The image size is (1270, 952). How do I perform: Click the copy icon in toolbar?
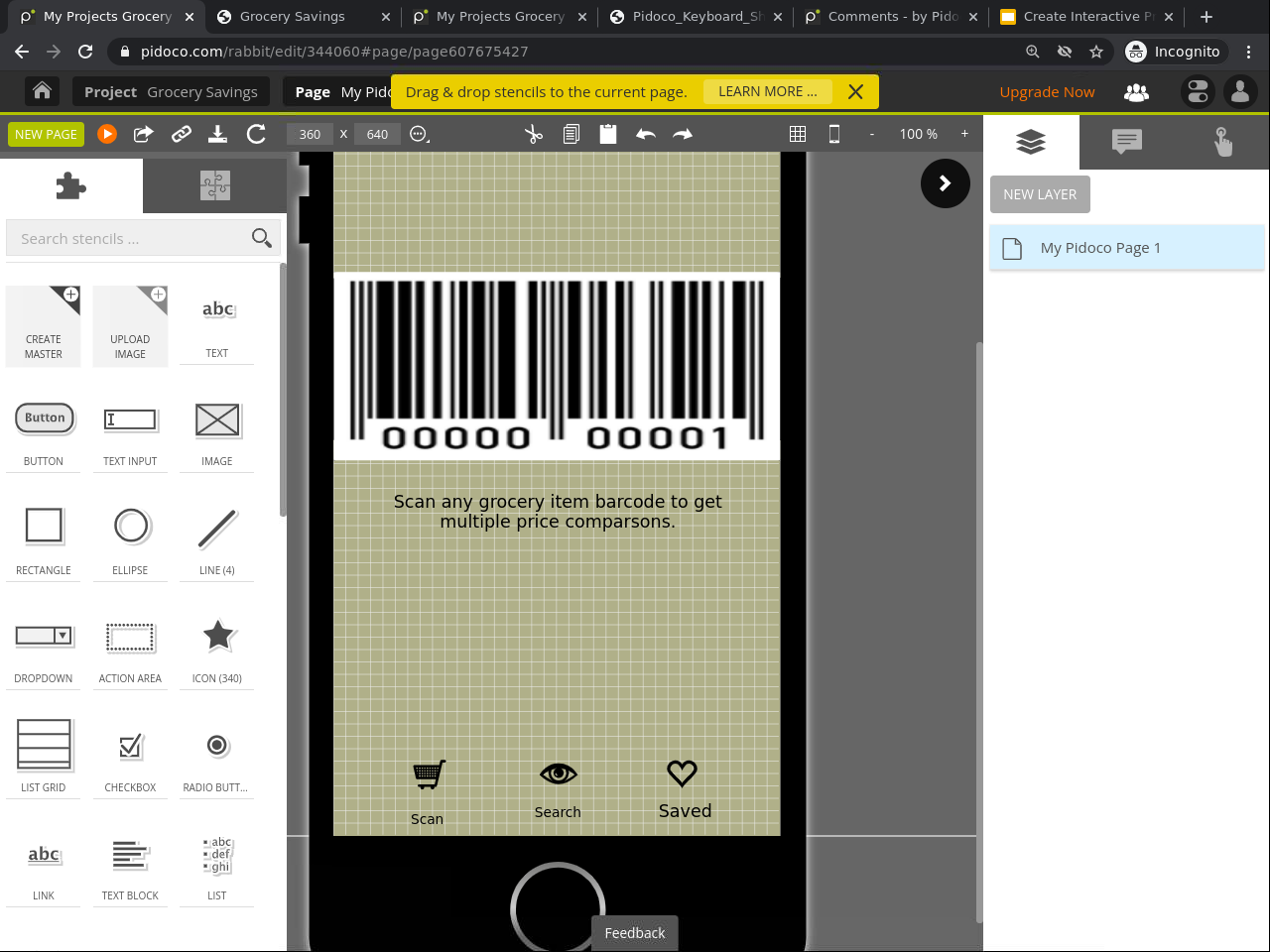(x=571, y=134)
